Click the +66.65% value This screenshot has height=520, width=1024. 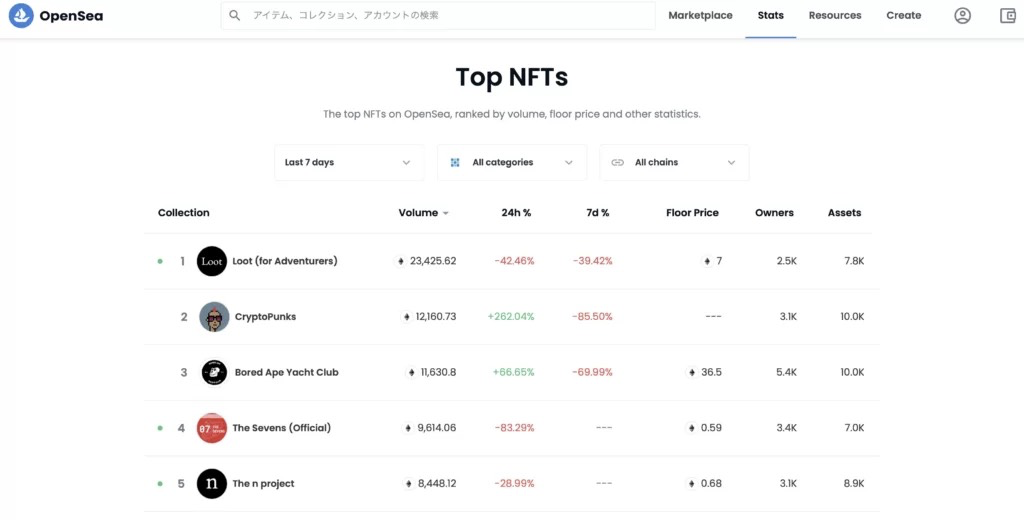[513, 372]
